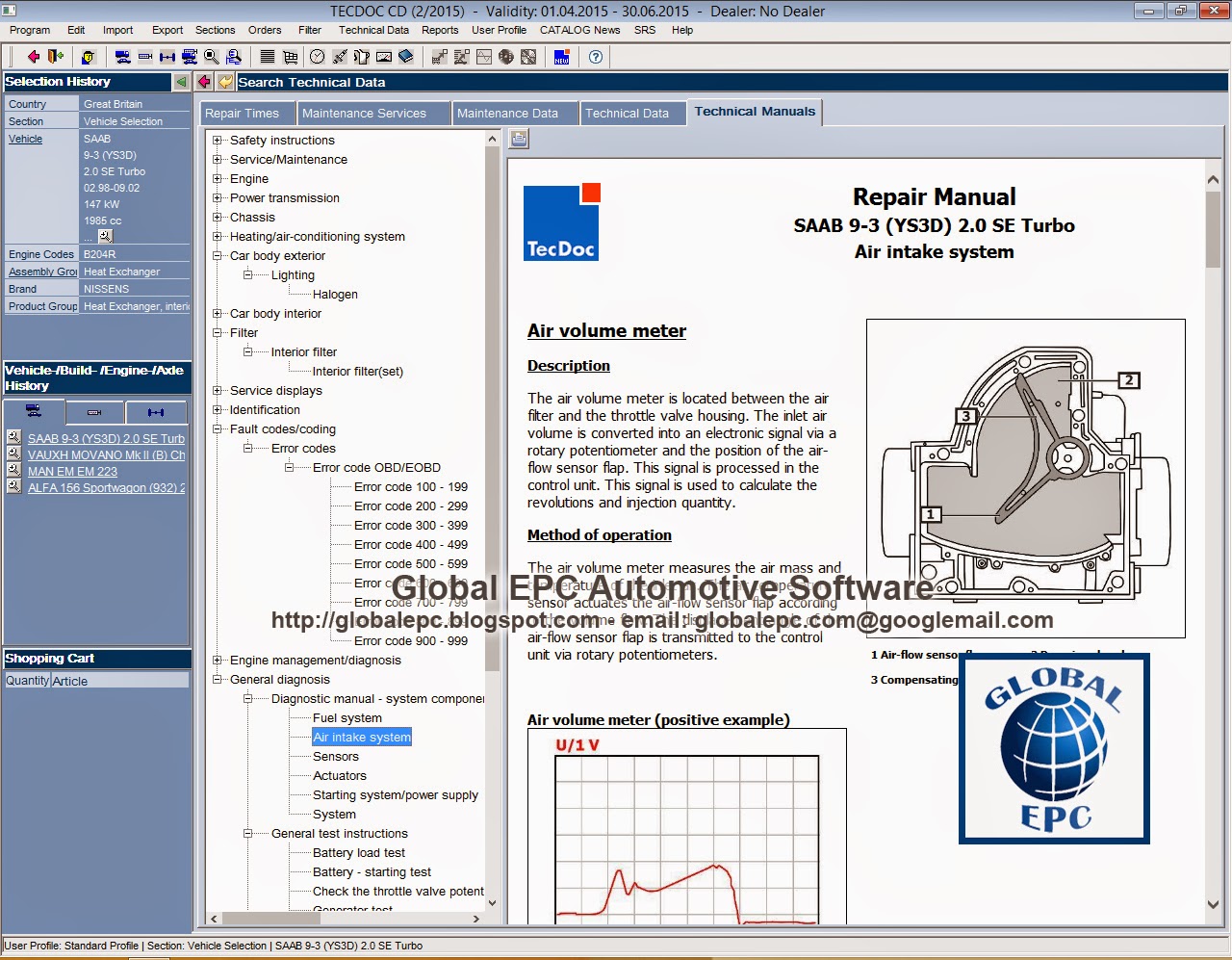Open the engine search toolbar icon
Image resolution: width=1232 pixels, height=960 pixels.
145,57
